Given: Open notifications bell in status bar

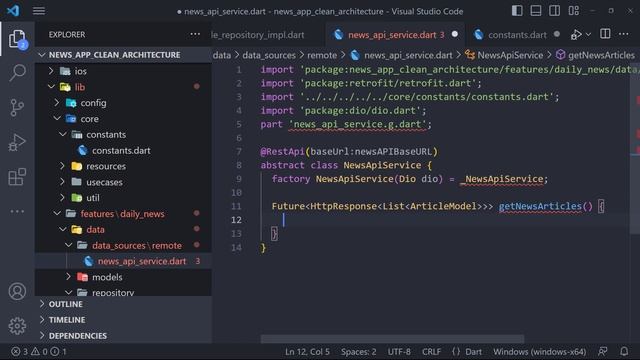Looking at the screenshot, I should click(624, 351).
